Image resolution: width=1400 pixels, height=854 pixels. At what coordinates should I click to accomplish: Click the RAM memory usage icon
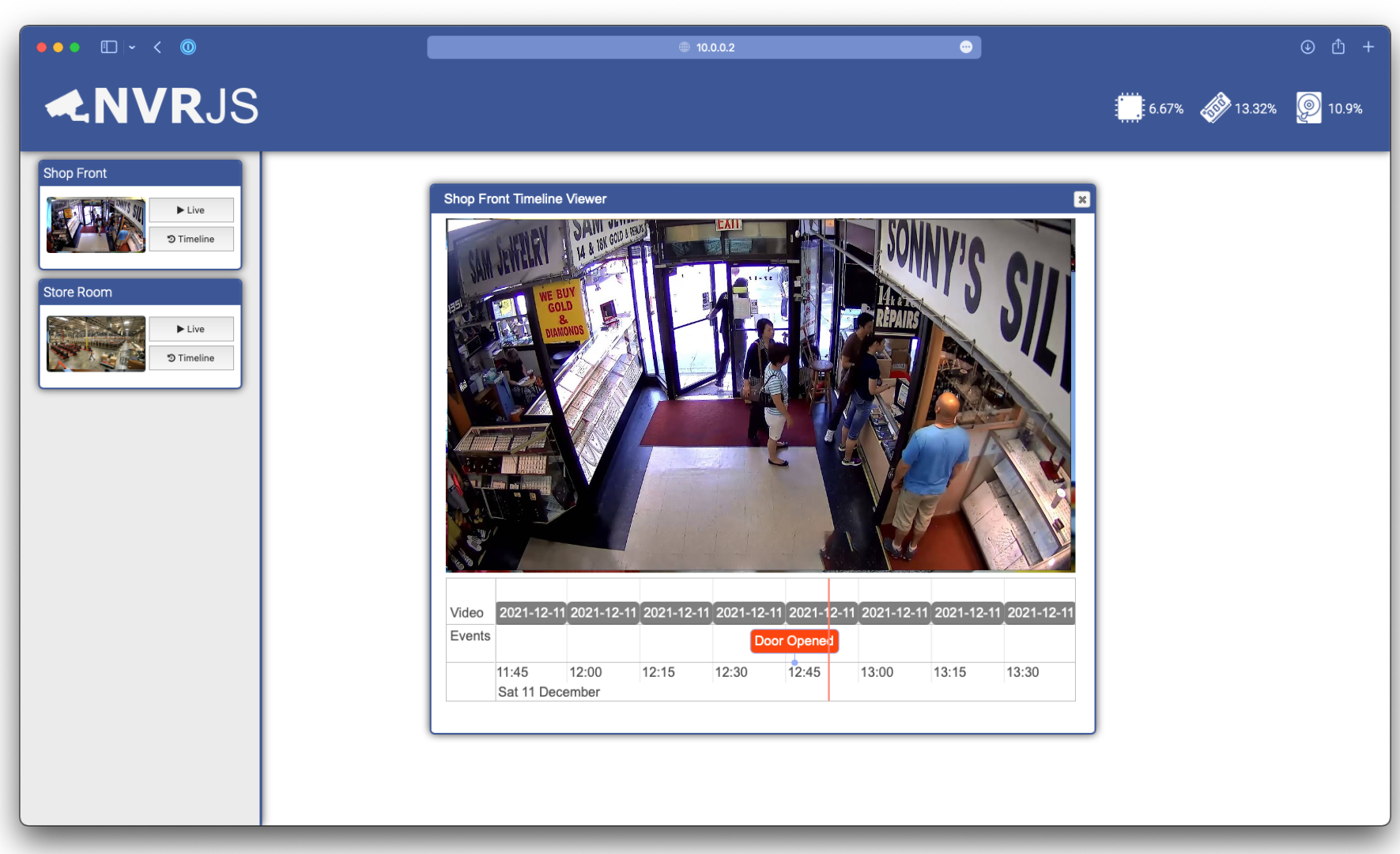click(1215, 108)
